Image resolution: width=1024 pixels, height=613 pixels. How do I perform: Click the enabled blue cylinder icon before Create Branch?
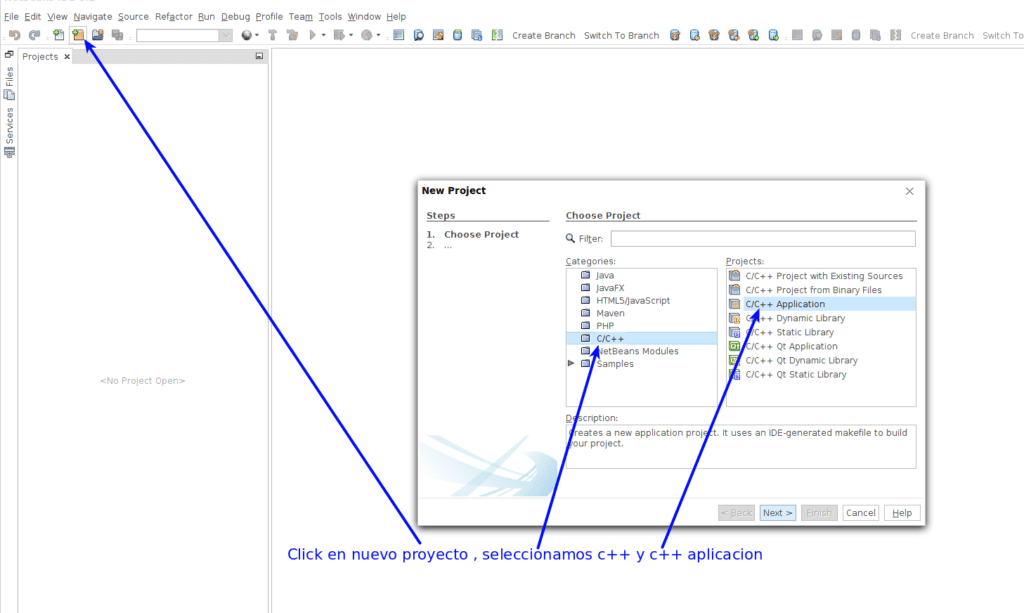pyautogui.click(x=457, y=35)
